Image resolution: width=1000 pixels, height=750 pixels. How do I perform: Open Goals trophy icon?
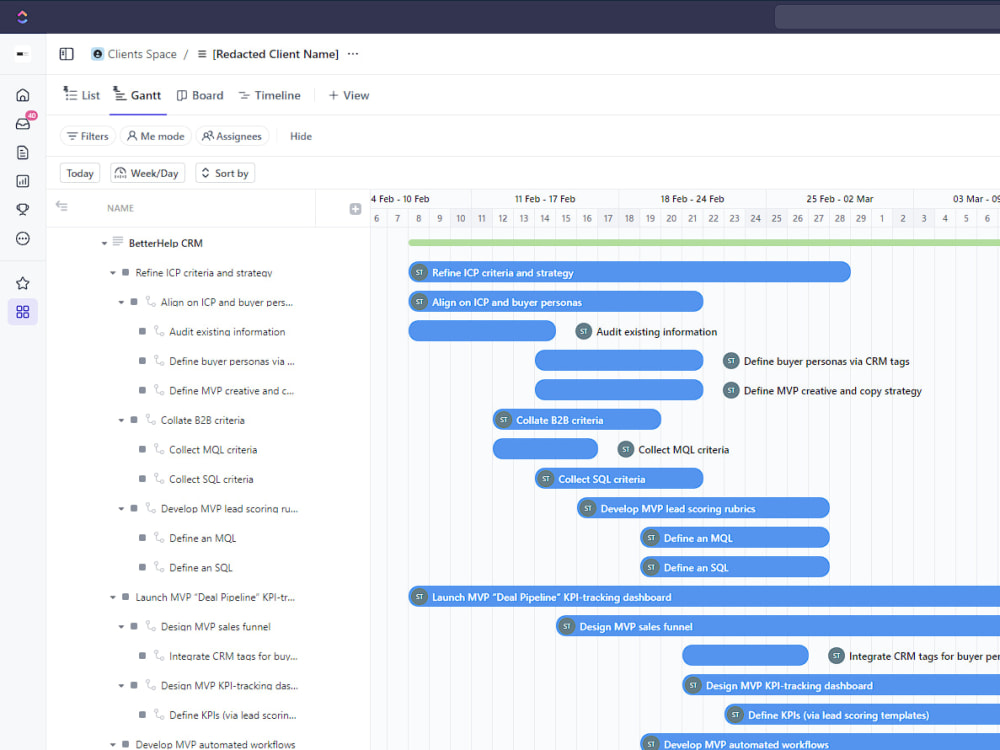click(23, 210)
